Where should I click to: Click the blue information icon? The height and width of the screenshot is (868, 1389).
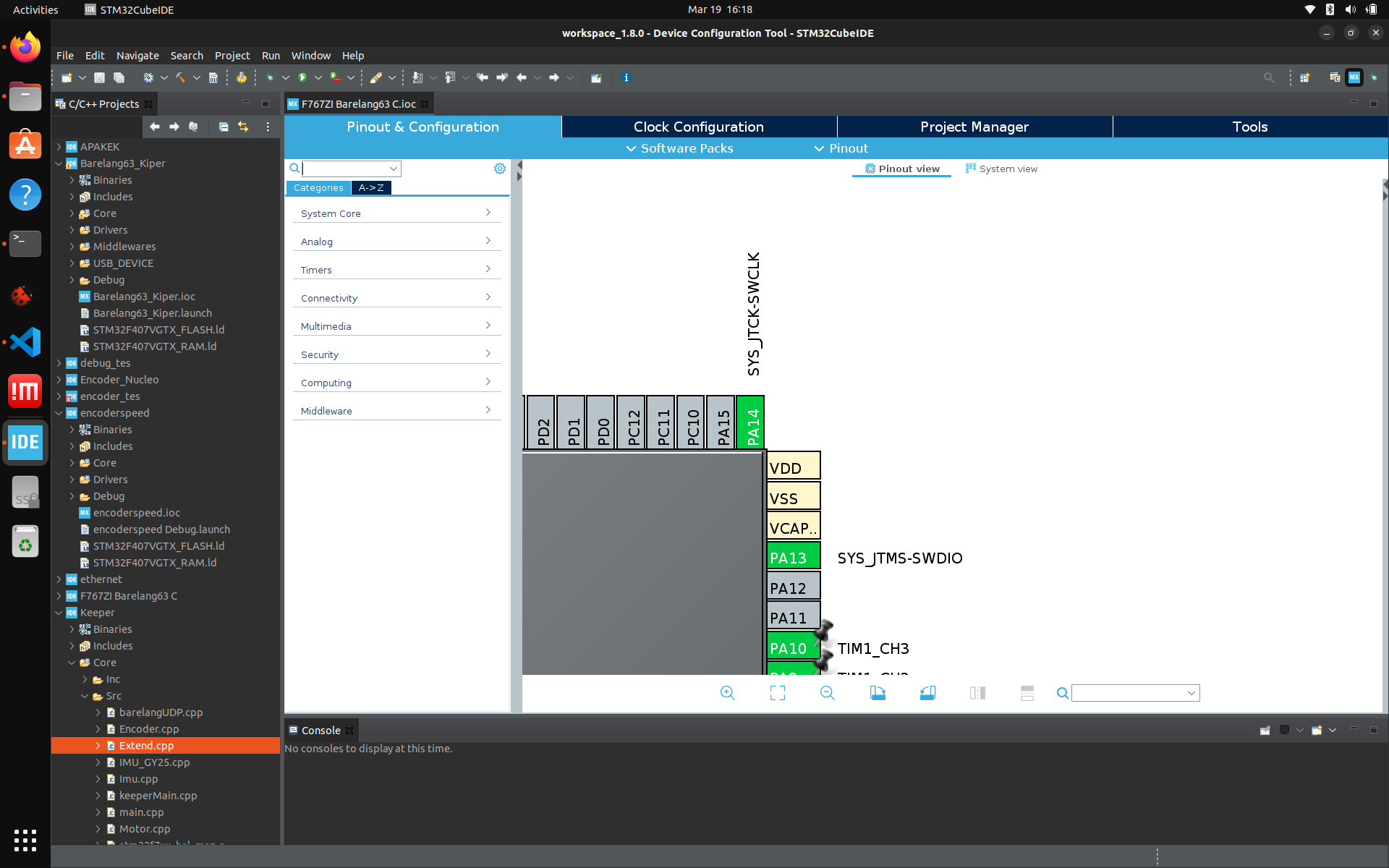coord(626,77)
